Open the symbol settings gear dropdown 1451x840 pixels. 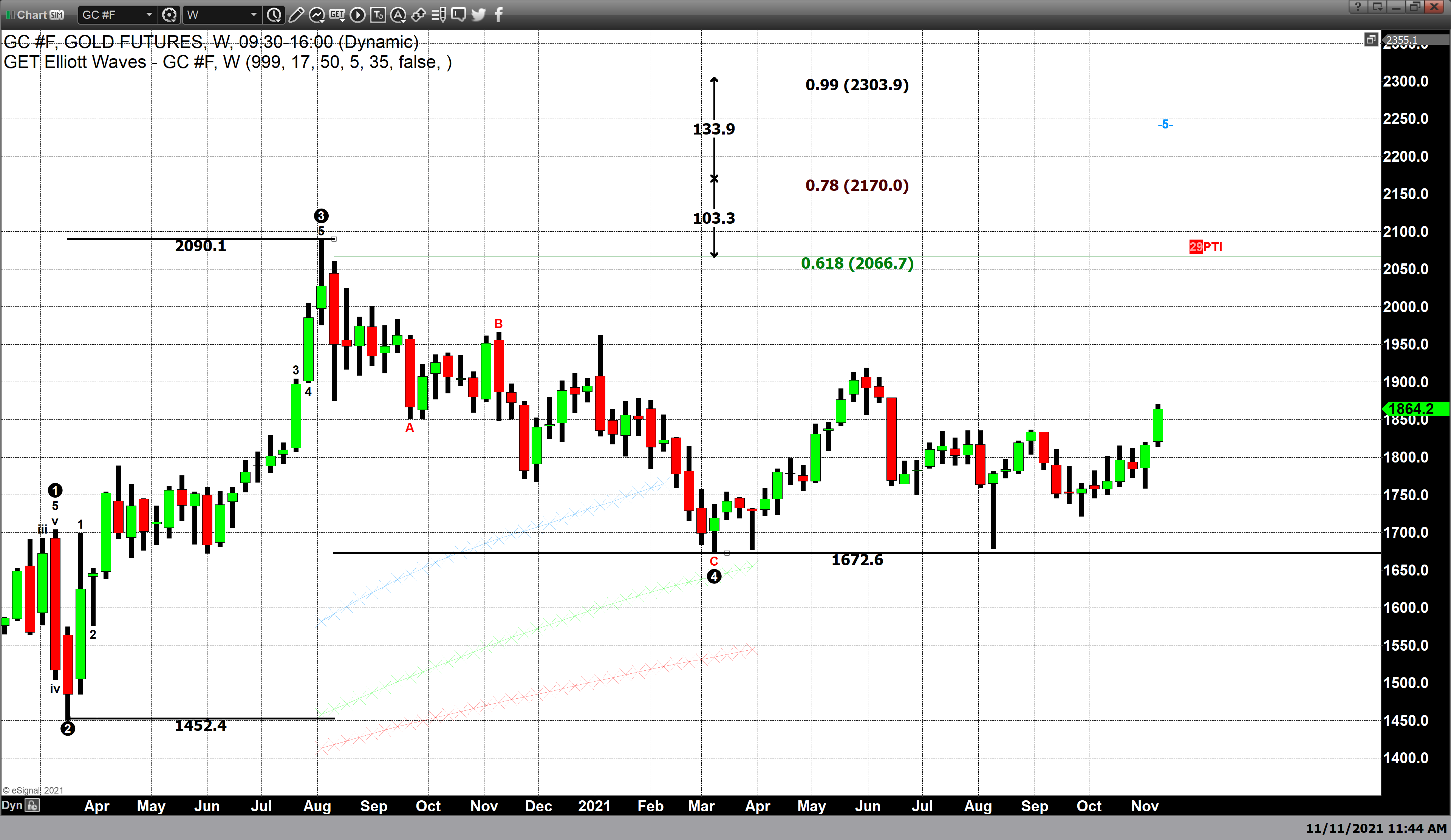(169, 15)
